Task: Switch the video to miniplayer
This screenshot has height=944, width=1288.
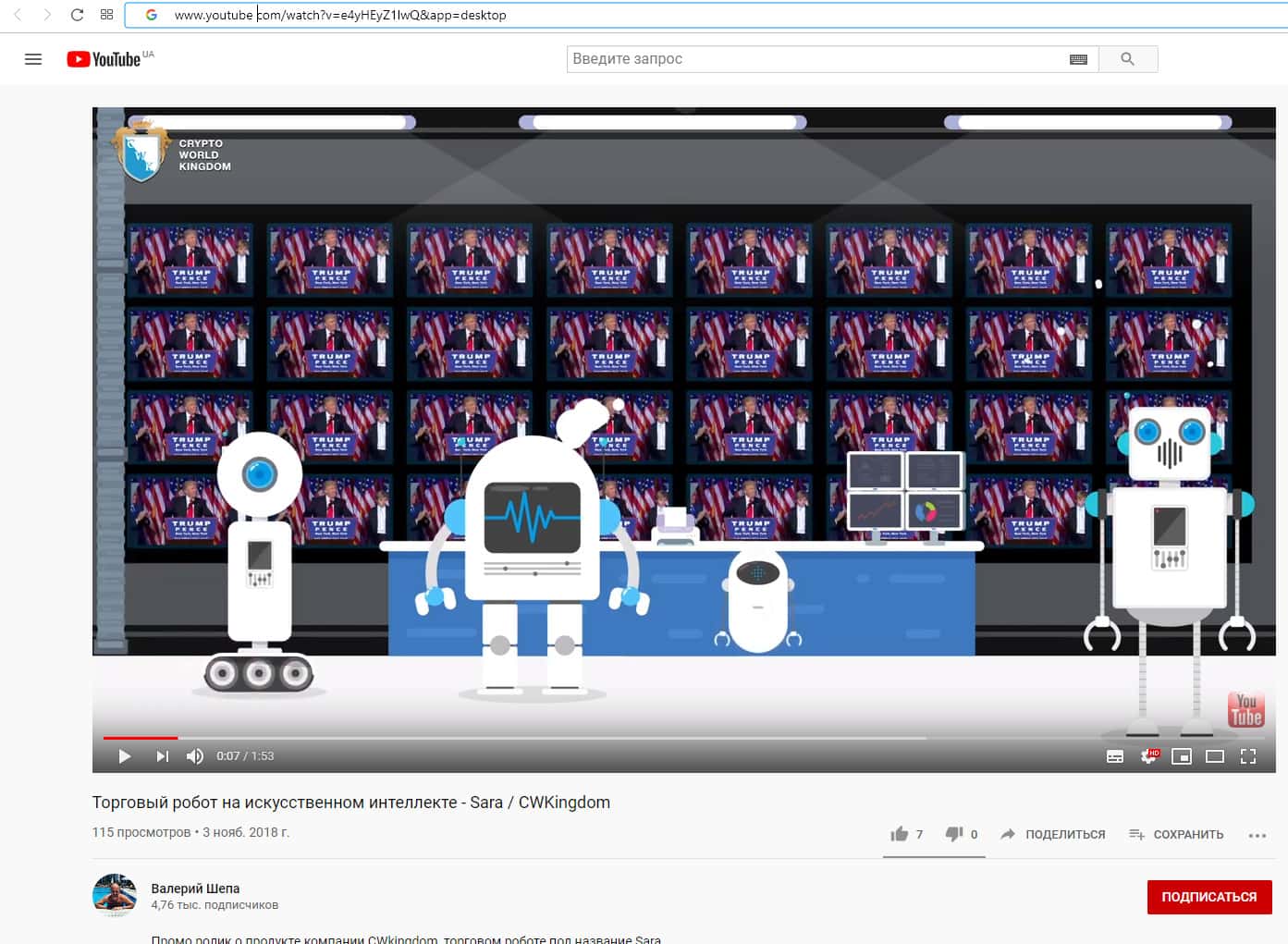Action: tap(1182, 756)
